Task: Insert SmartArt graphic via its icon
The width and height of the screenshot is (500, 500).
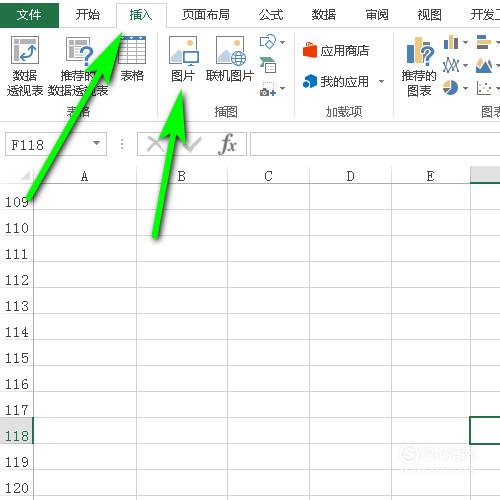Action: 268,65
